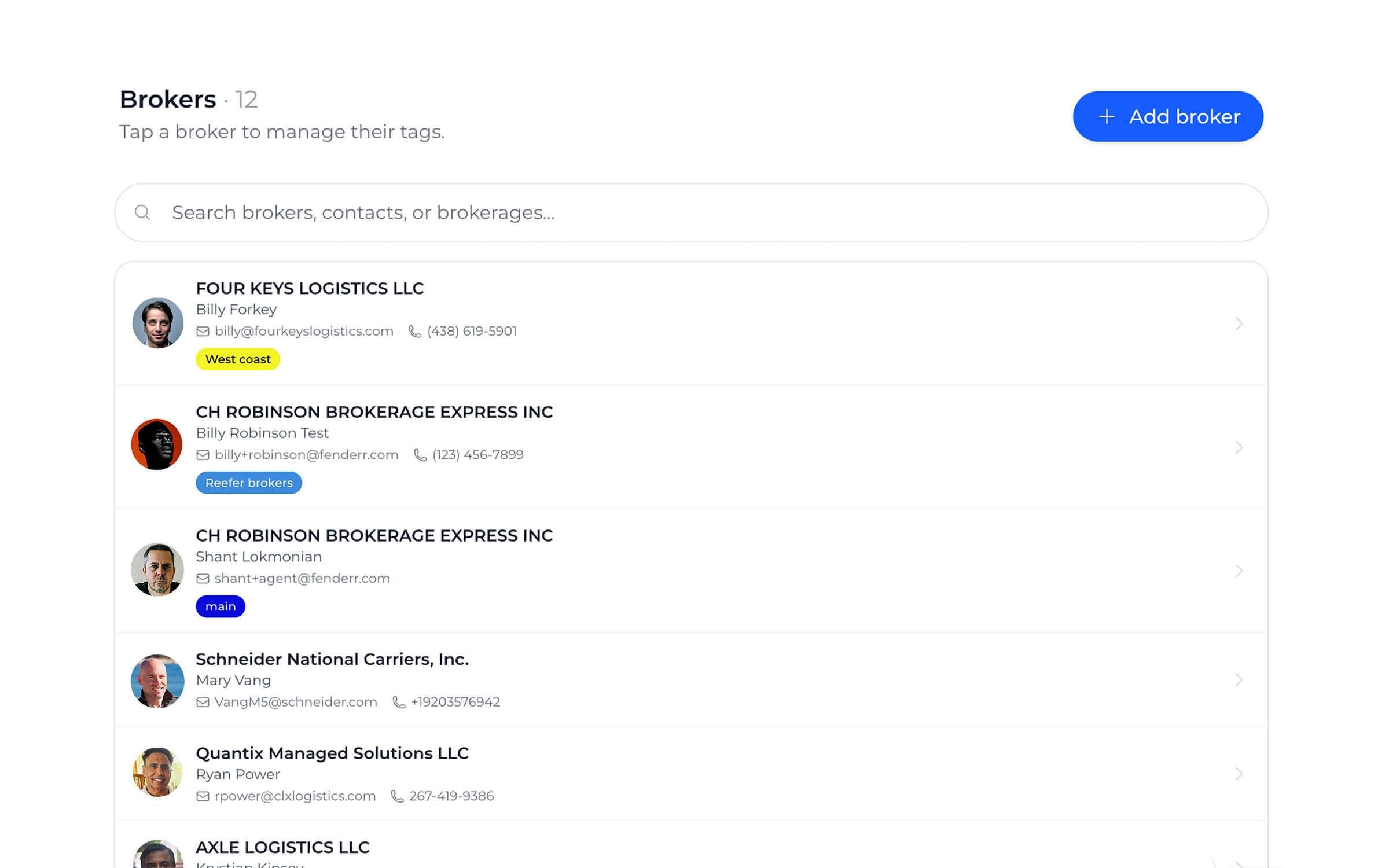Screen dimensions: 1389x868
Task: Click contact name Ryan Power
Action: [238, 774]
